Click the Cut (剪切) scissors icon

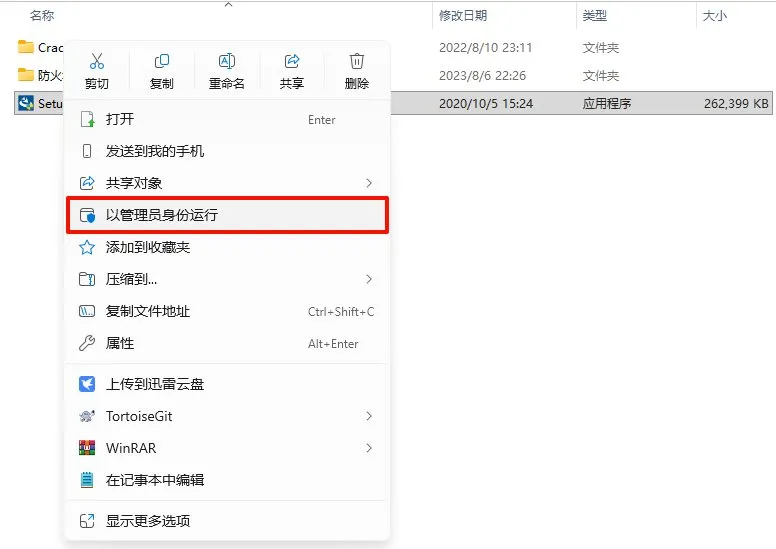pyautogui.click(x=97, y=61)
